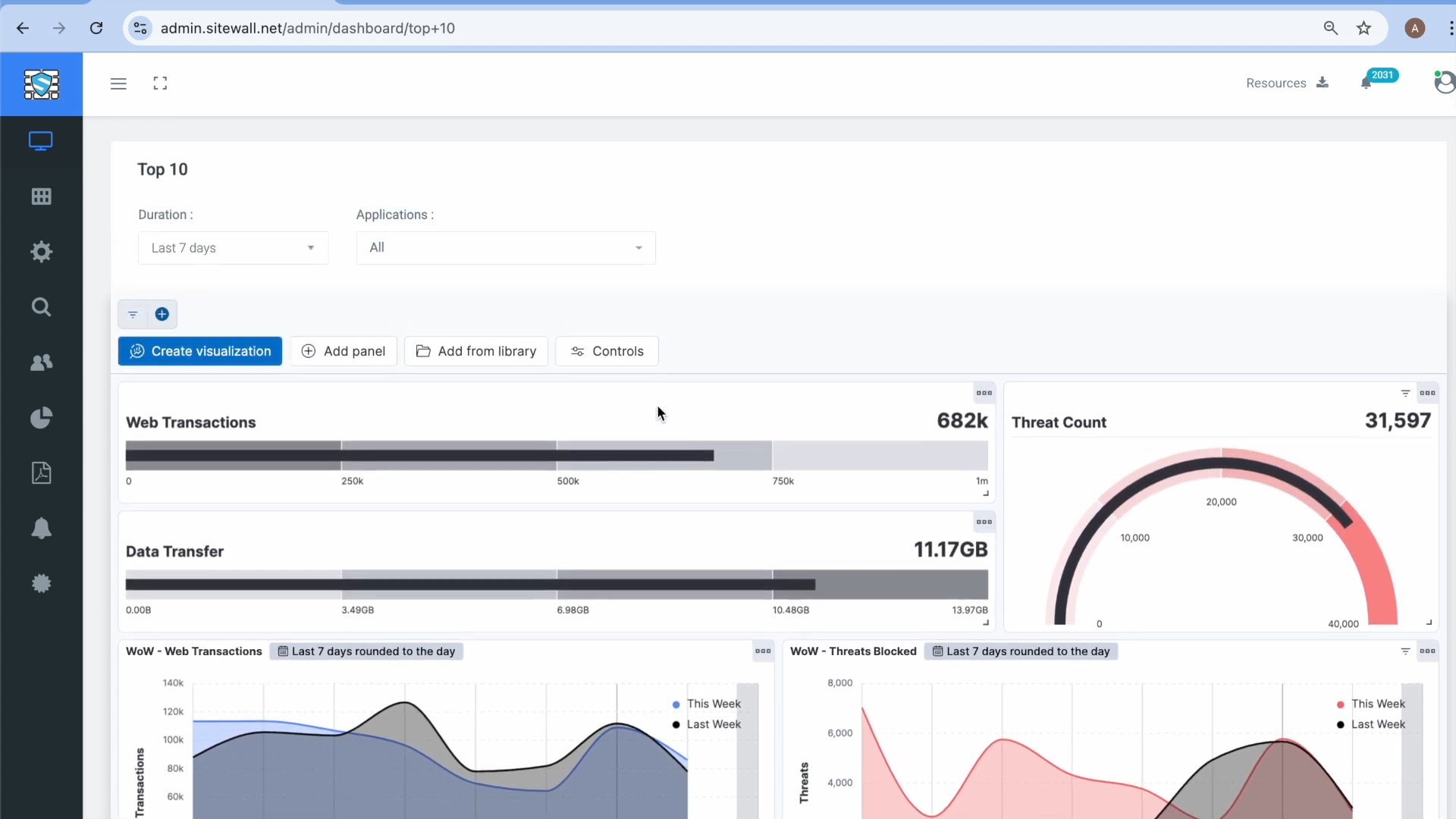This screenshot has width=1456, height=819.
Task: Click the Threat Count panel filter icon
Action: coord(1405,393)
